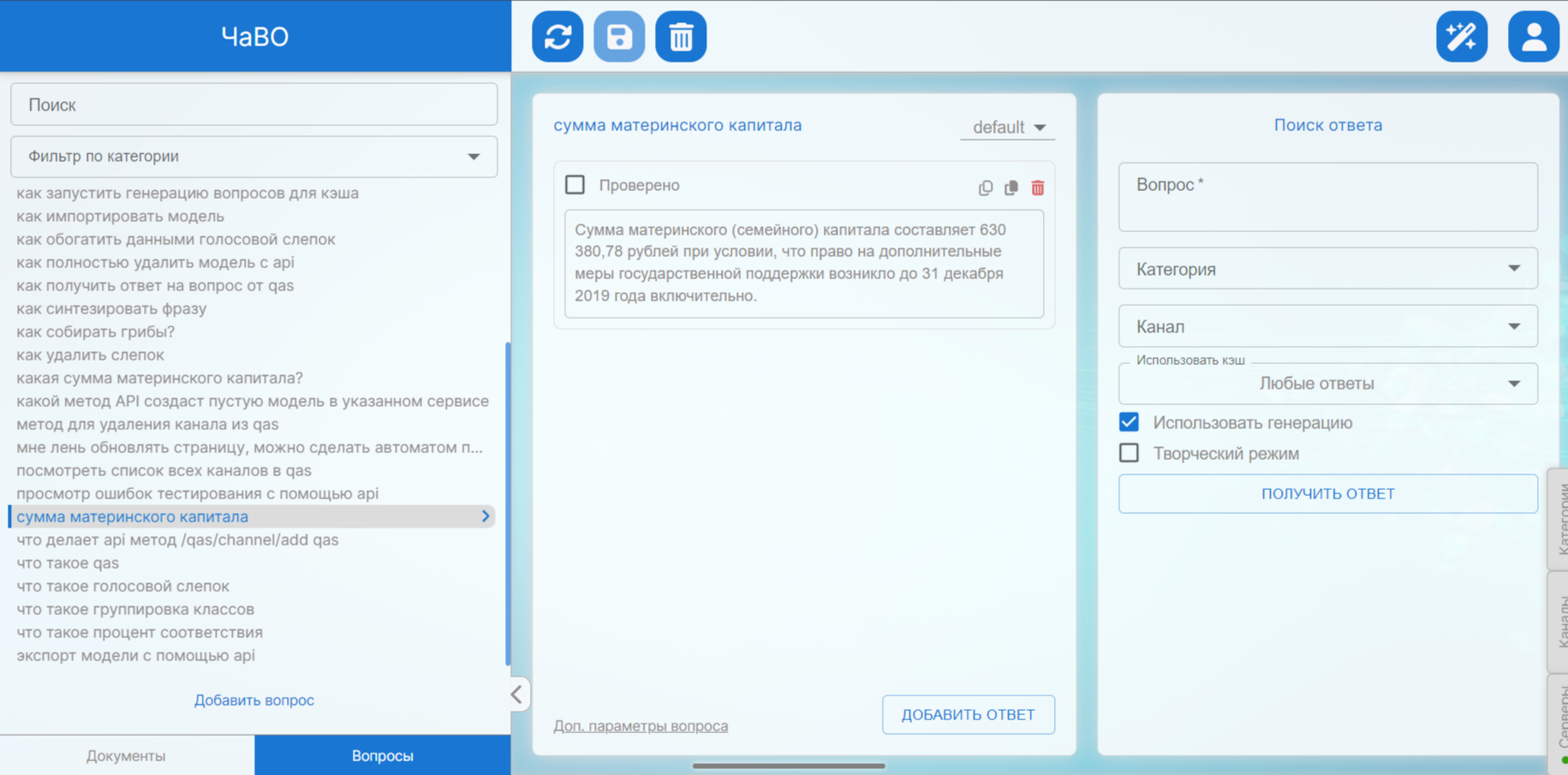Click the refresh icon in top toolbar

pyautogui.click(x=557, y=37)
